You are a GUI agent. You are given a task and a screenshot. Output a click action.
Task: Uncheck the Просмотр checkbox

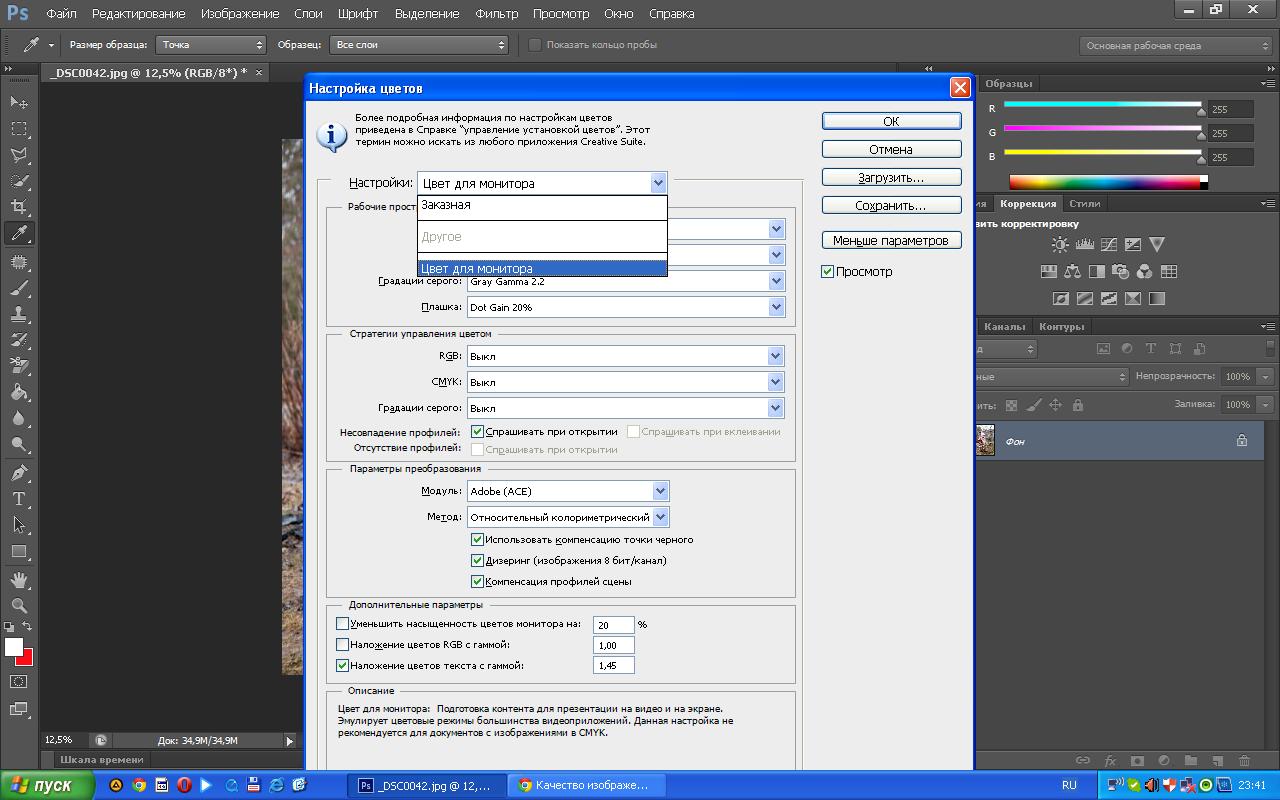[827, 271]
